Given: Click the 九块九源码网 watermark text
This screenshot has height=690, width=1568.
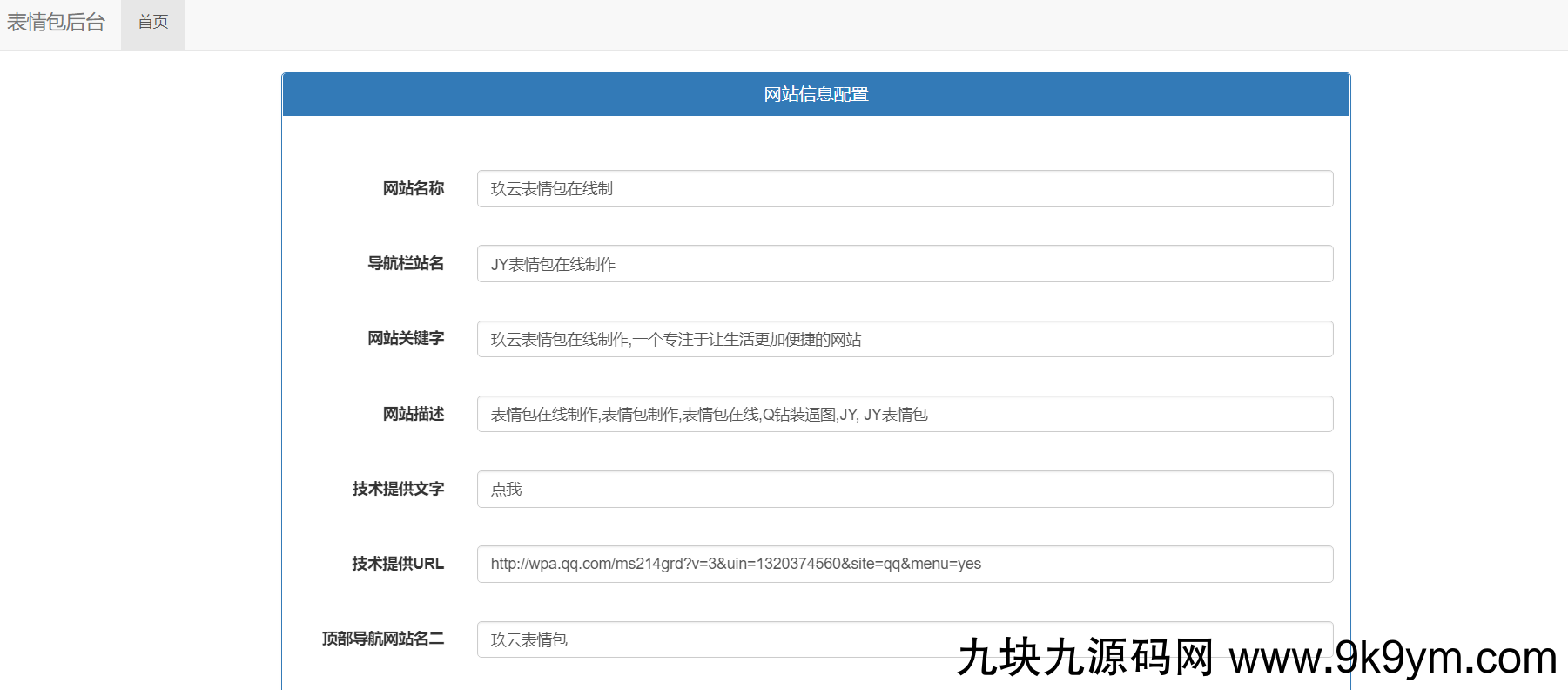Looking at the screenshot, I should [x=1085, y=658].
